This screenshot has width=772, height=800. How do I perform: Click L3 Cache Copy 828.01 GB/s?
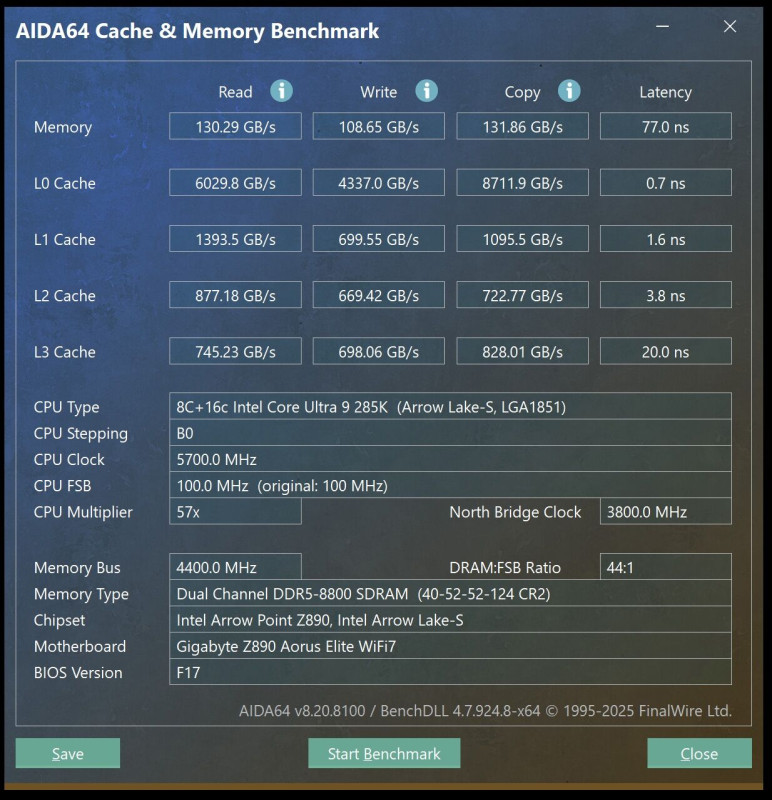[x=522, y=351]
